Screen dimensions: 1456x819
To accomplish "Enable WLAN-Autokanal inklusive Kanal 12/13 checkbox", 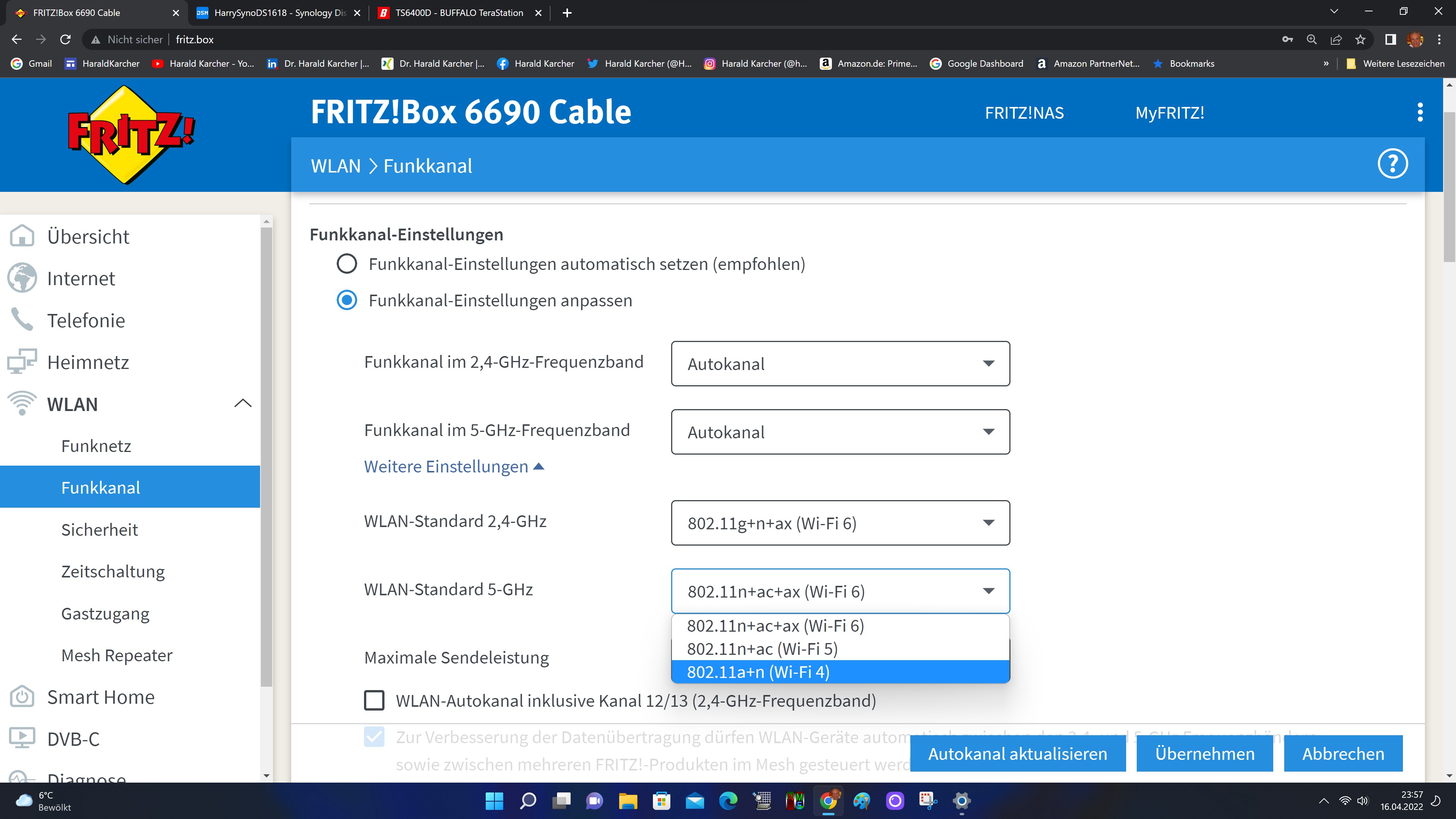I will [374, 701].
